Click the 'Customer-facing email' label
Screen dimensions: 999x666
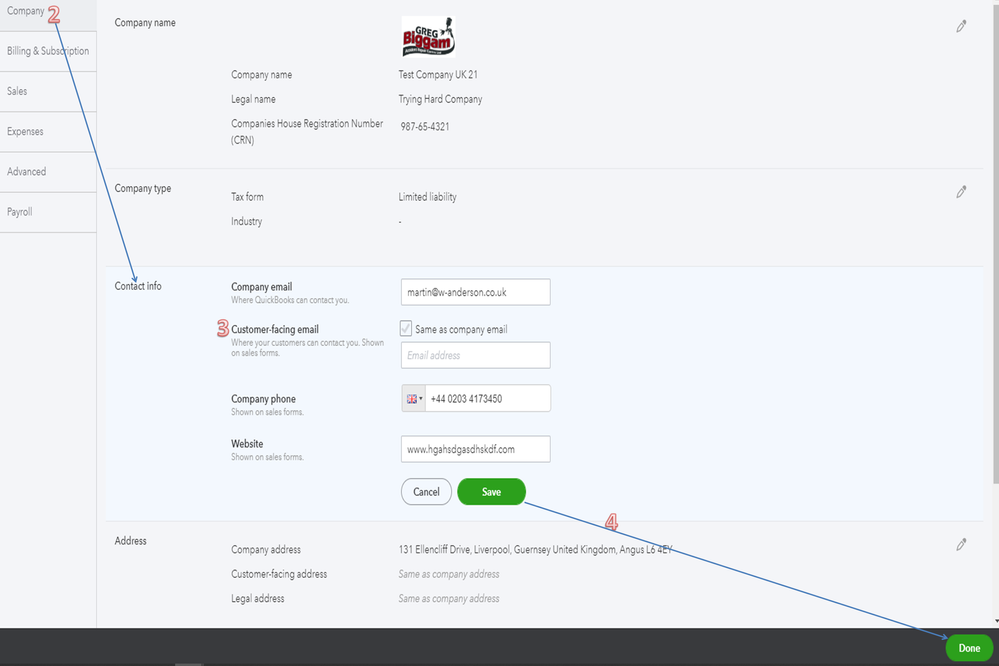[x=275, y=329]
